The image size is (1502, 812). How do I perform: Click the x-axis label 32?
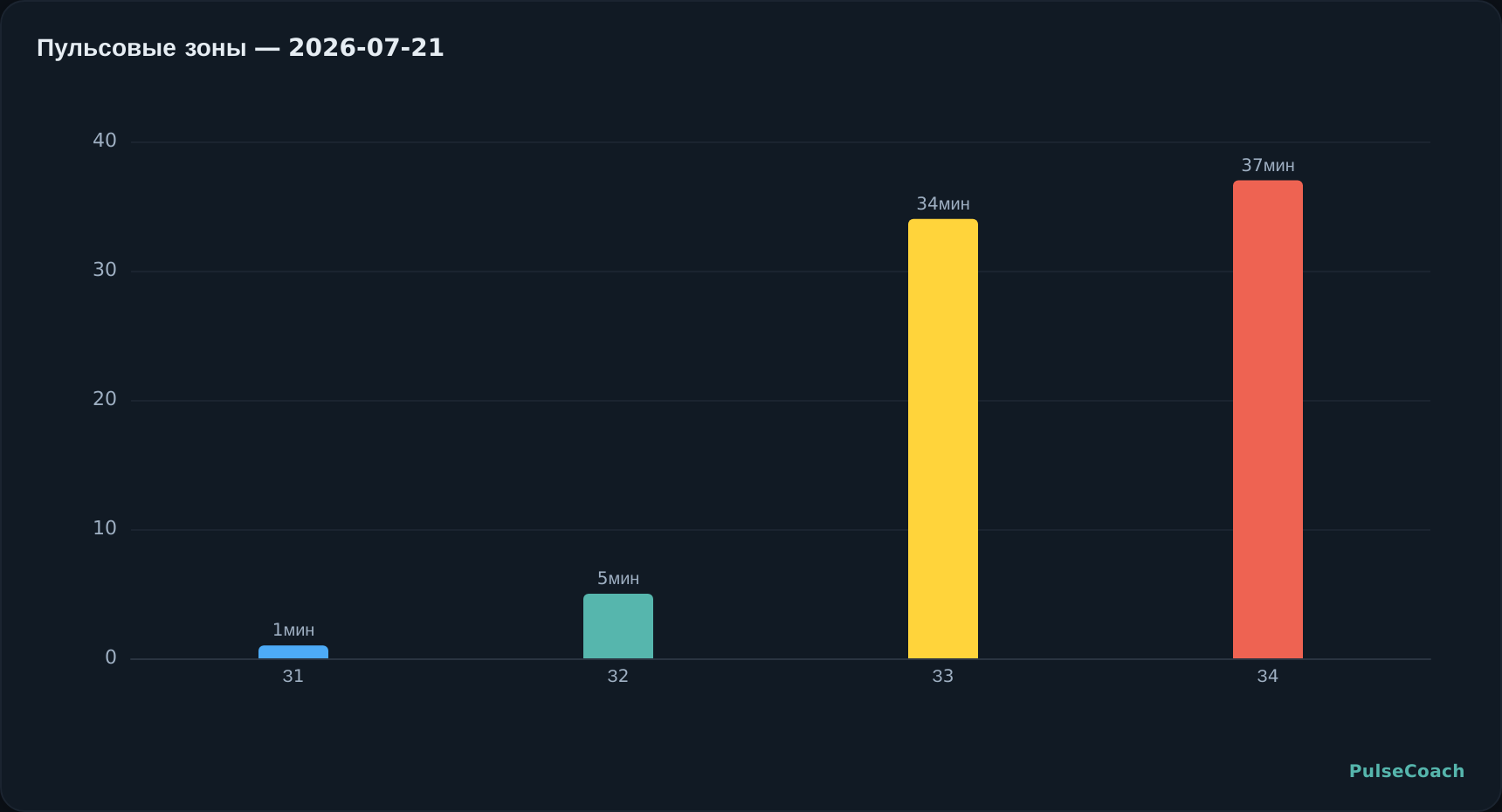coord(618,676)
